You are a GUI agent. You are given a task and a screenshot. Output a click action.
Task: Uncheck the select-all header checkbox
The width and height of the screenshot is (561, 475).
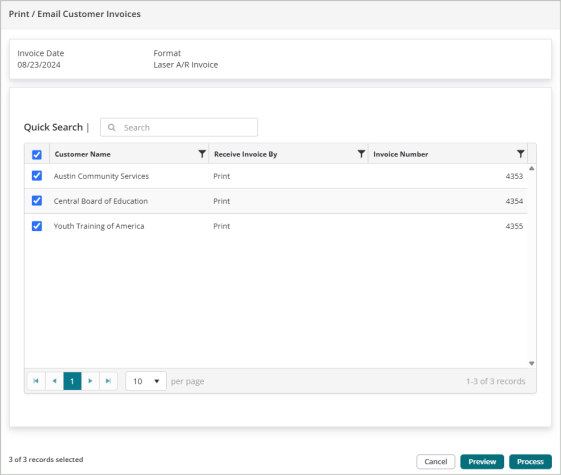[37, 155]
